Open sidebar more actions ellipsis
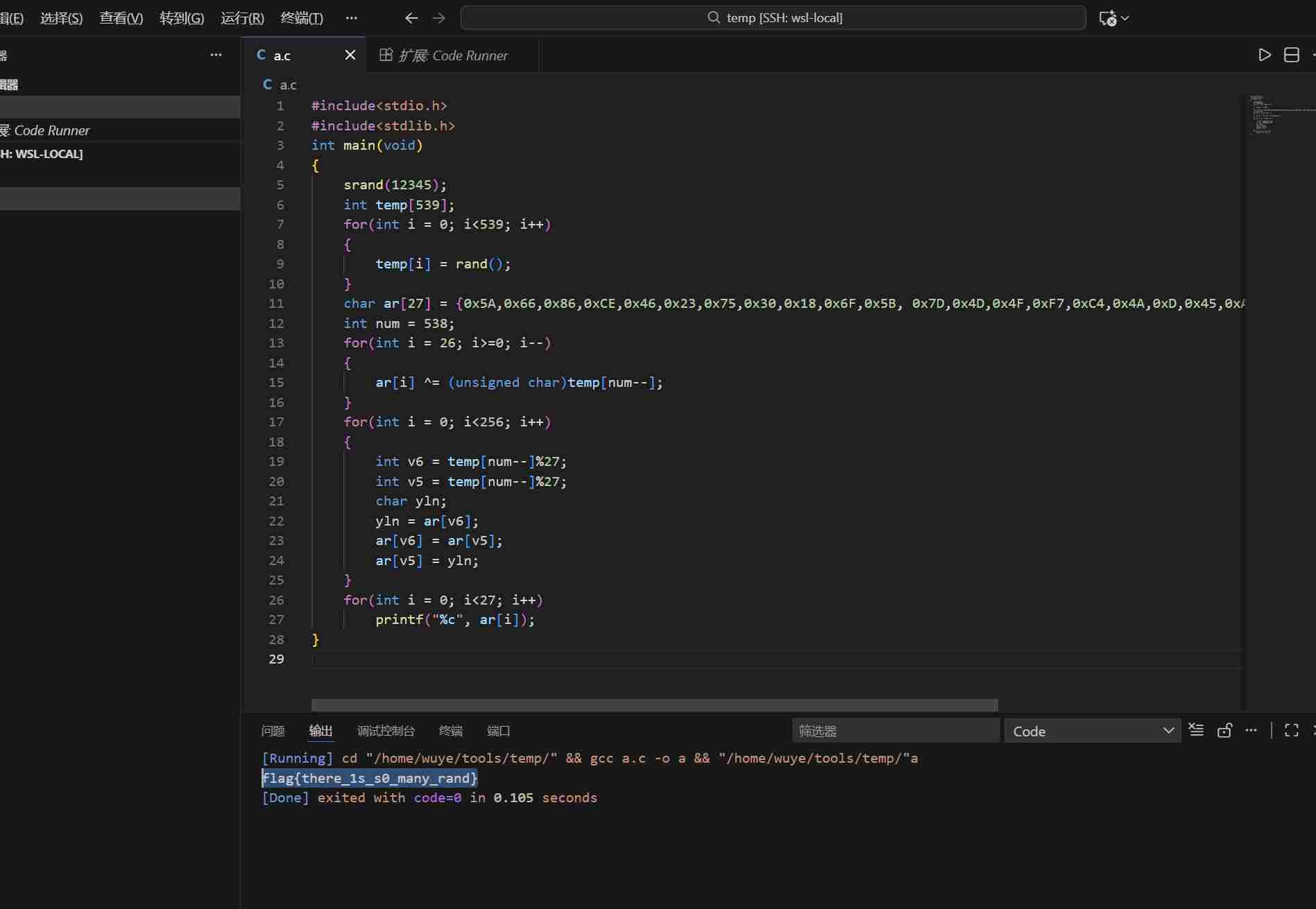 click(216, 55)
